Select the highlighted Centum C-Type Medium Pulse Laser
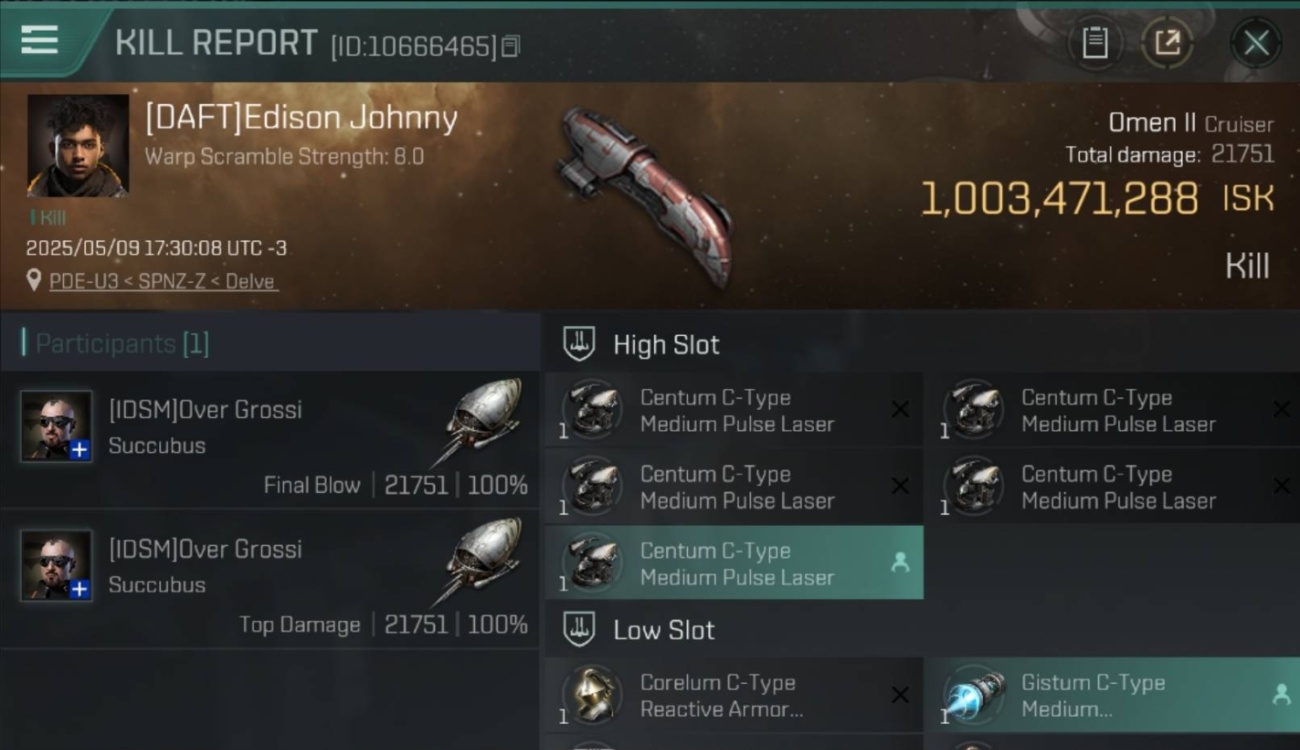Screen dimensions: 1300x750 pyautogui.click(x=734, y=563)
